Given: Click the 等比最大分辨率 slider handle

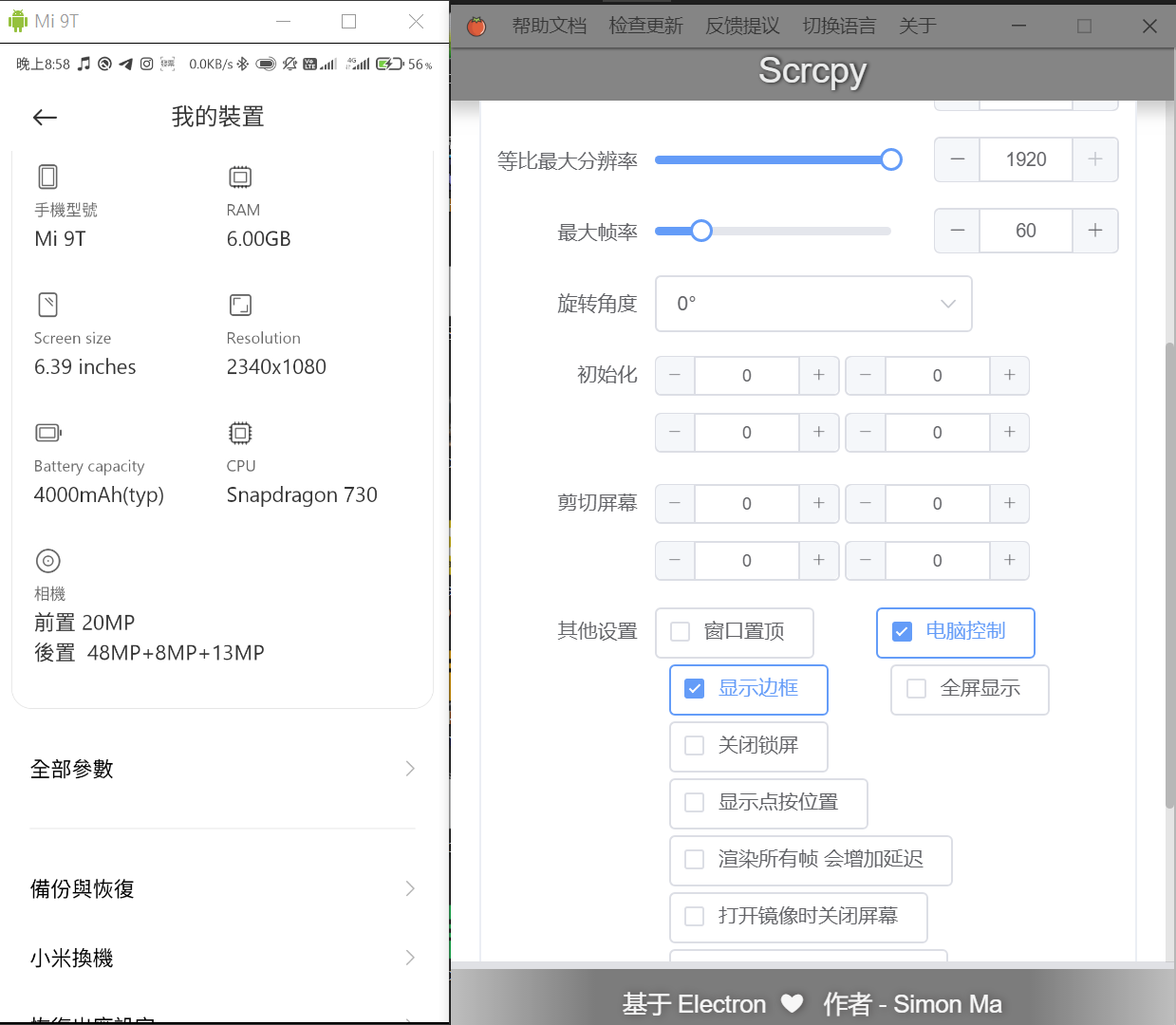Looking at the screenshot, I should click(890, 159).
